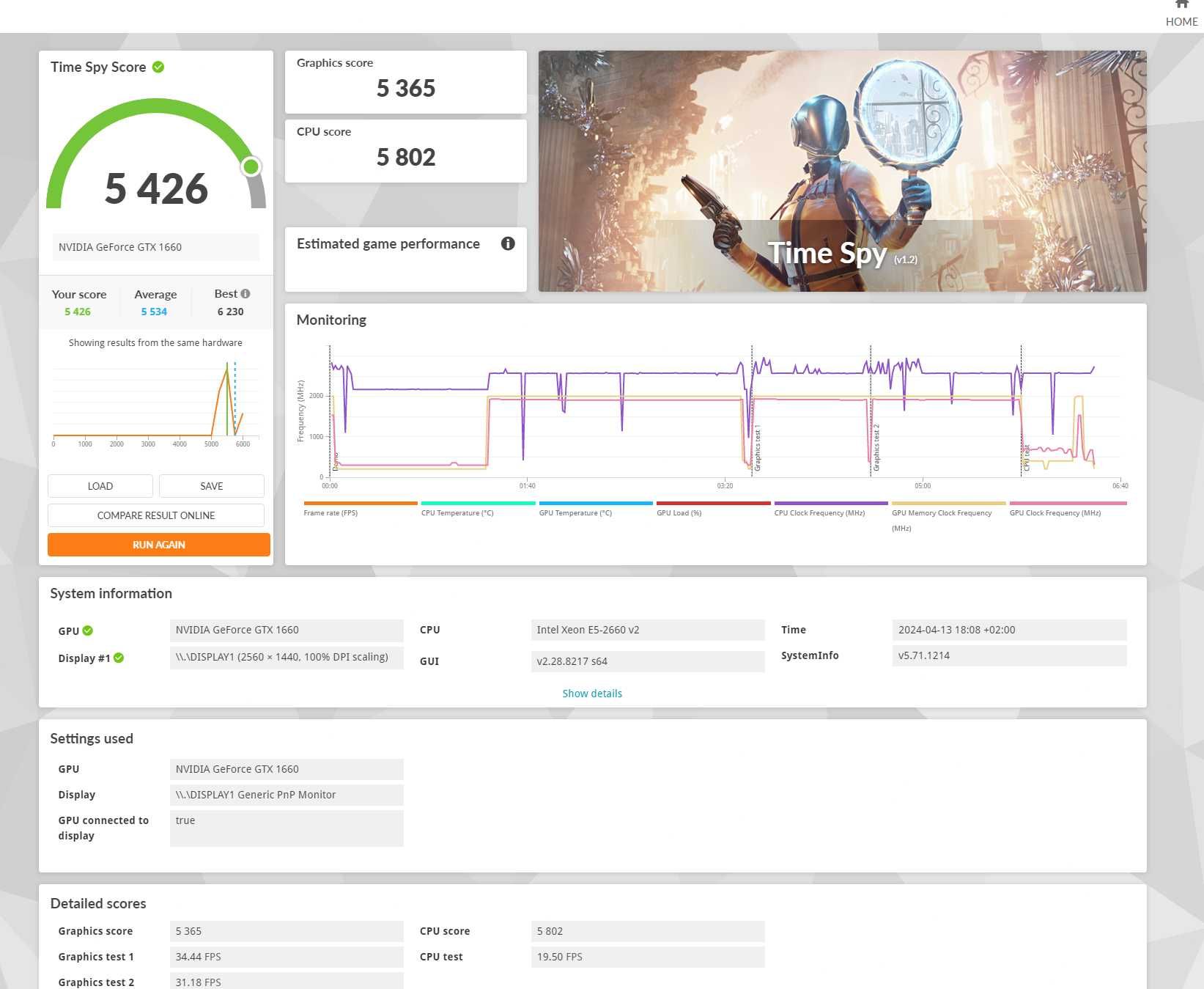
Task: Click Detailed scores Graphics score 5 365 field
Action: click(x=287, y=931)
